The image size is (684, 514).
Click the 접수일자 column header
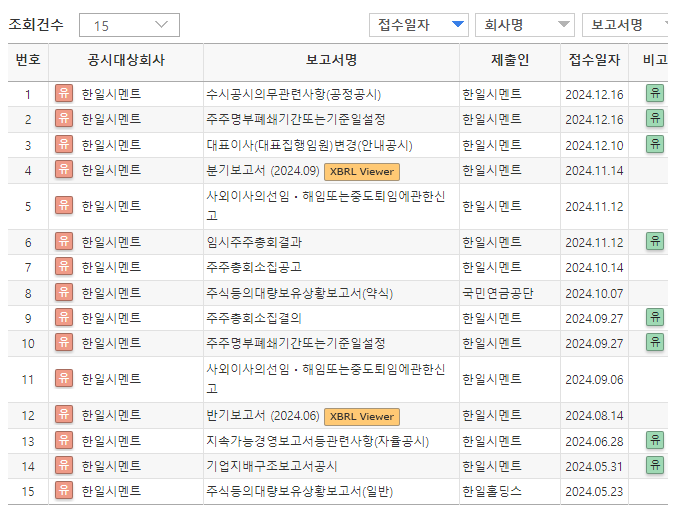(x=594, y=60)
